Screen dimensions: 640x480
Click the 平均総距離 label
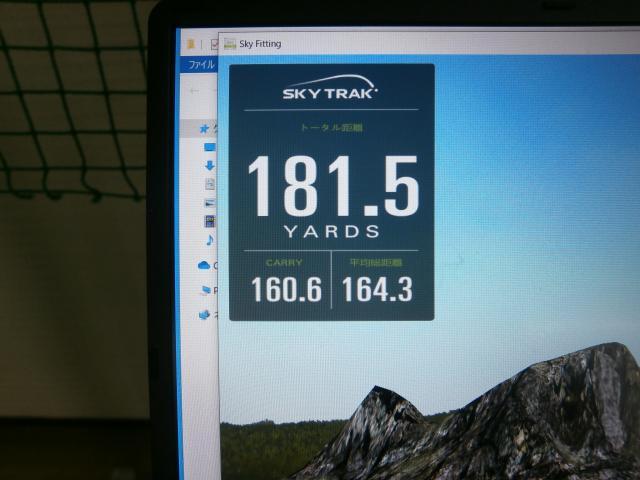[376, 262]
